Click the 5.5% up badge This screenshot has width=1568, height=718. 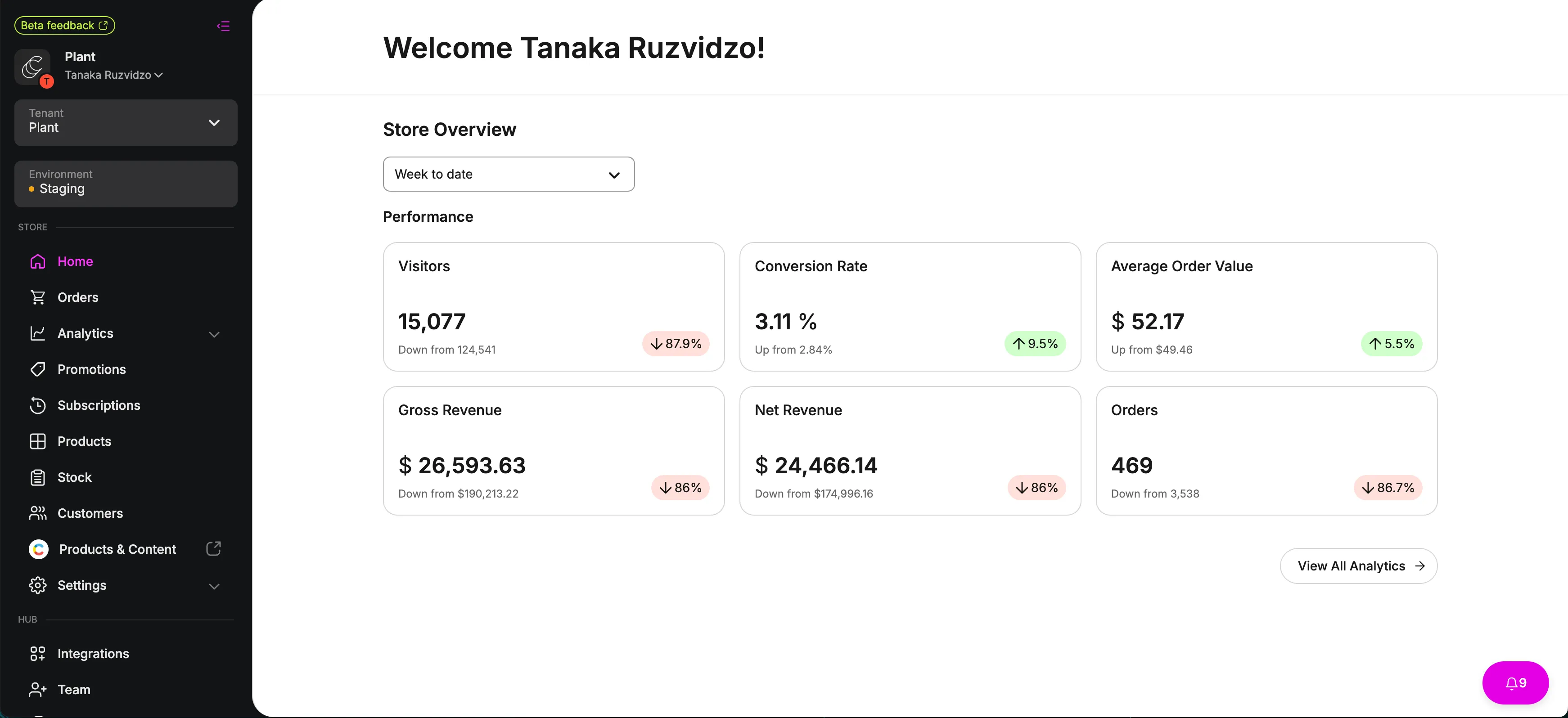1392,344
